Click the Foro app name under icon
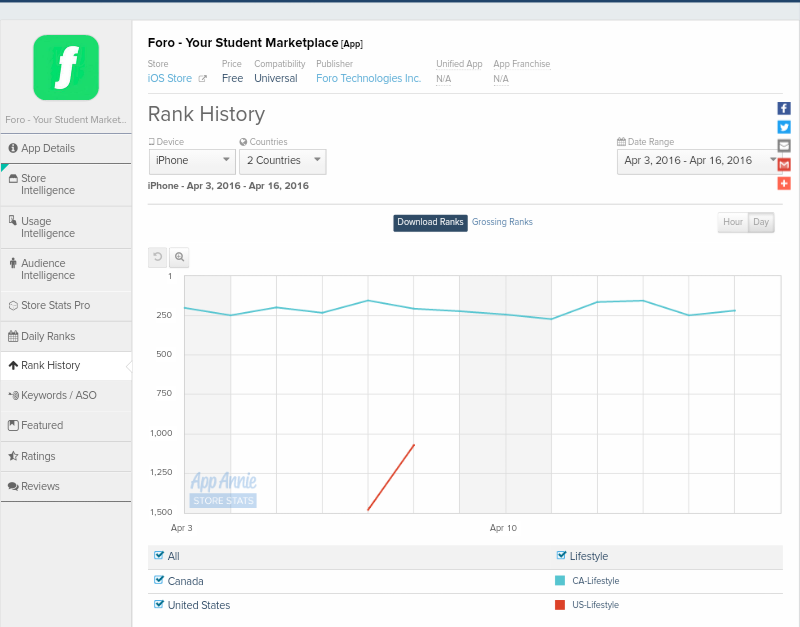The image size is (800, 627). pyautogui.click(x=66, y=119)
